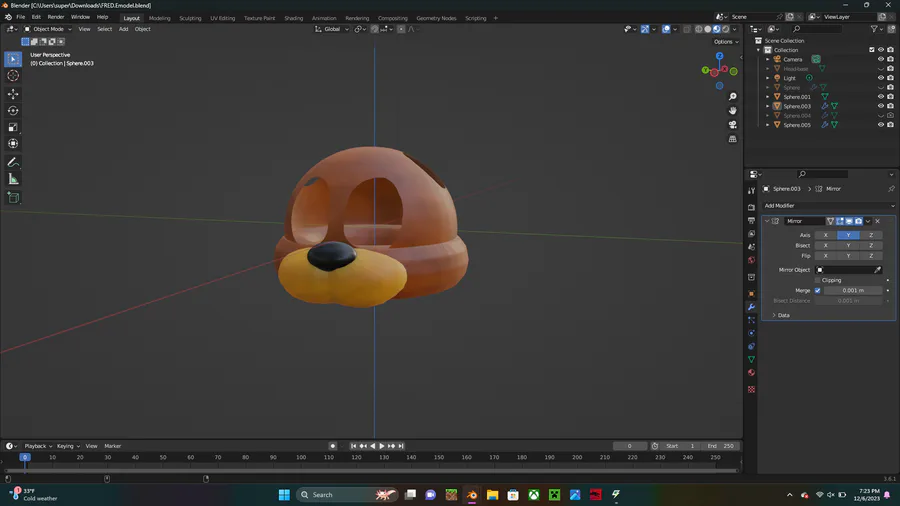Click the eyedropper for Mirror Object
This screenshot has width=900, height=506.
(x=878, y=270)
